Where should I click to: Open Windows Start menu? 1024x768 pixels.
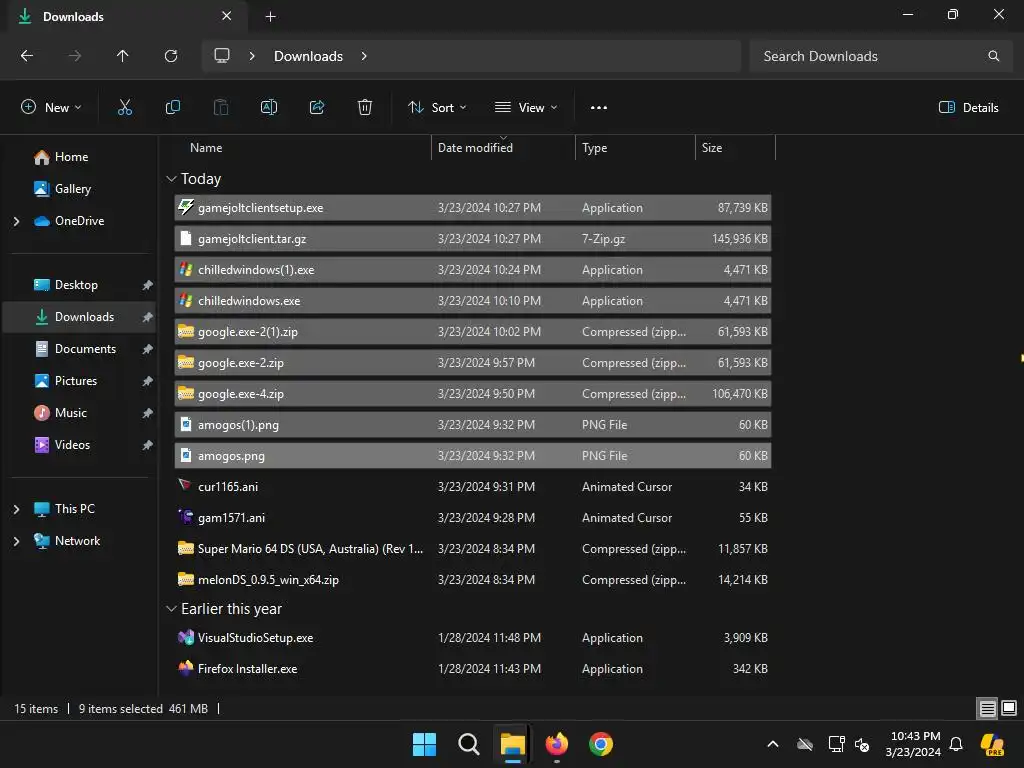point(424,744)
